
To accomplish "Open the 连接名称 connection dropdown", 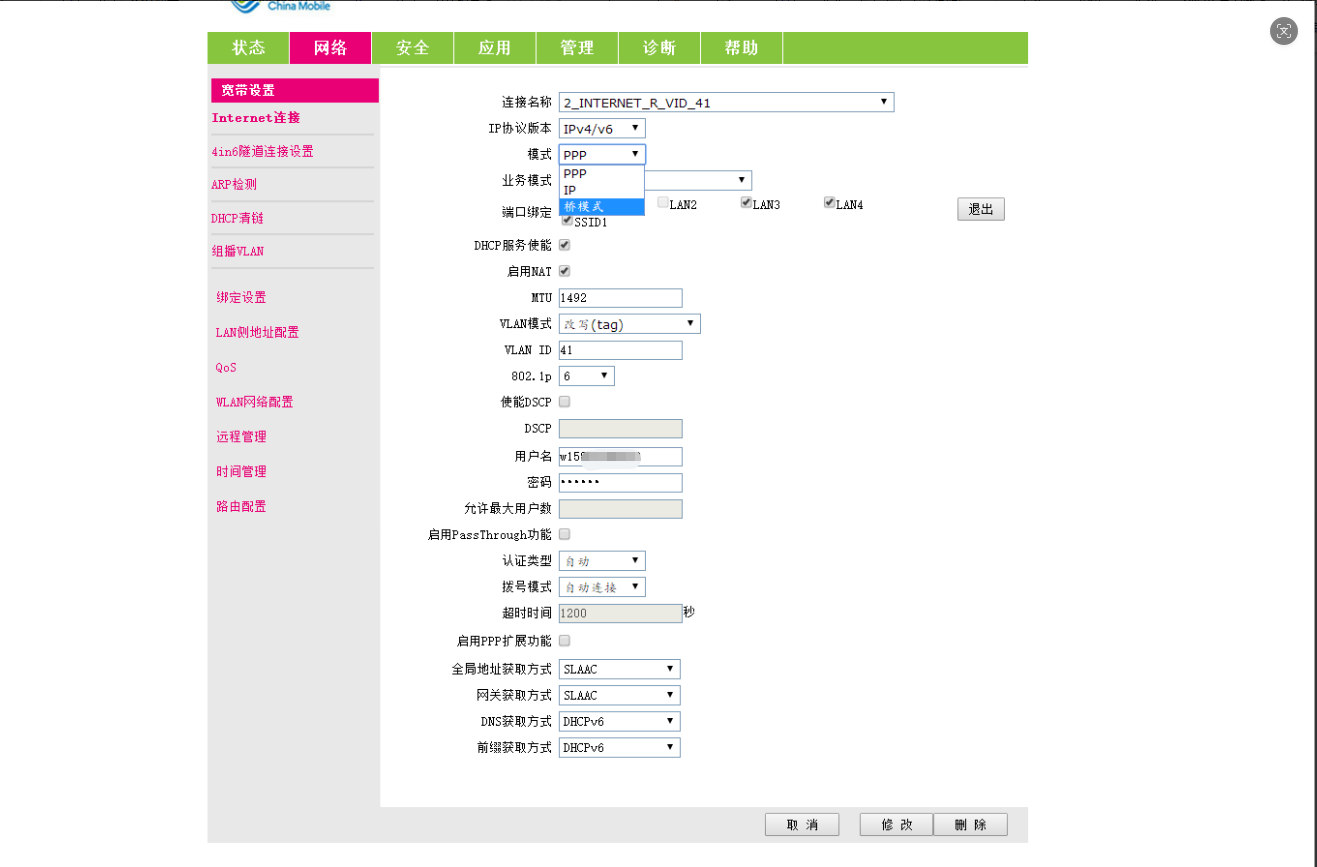I will 726,102.
